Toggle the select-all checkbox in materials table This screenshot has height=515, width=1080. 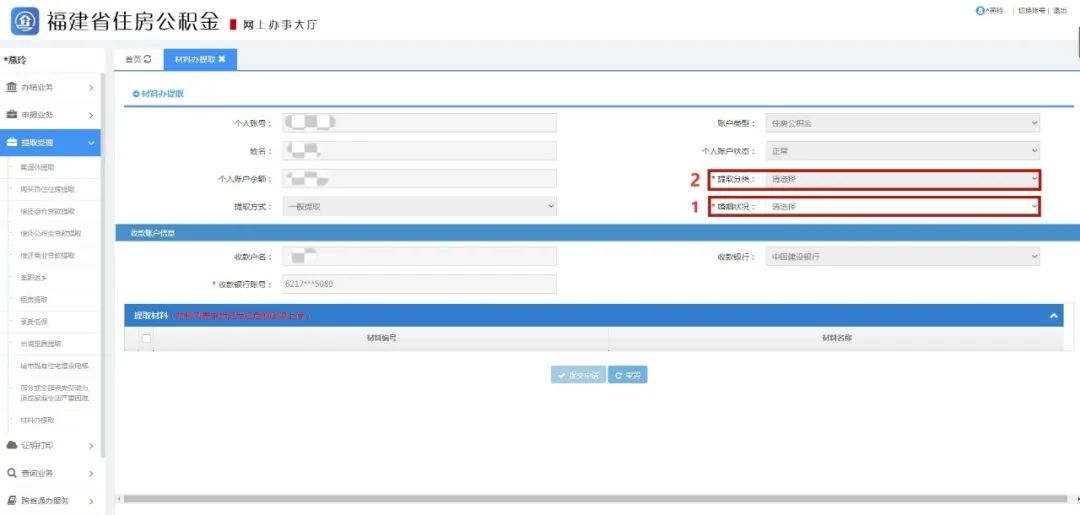coord(146,339)
